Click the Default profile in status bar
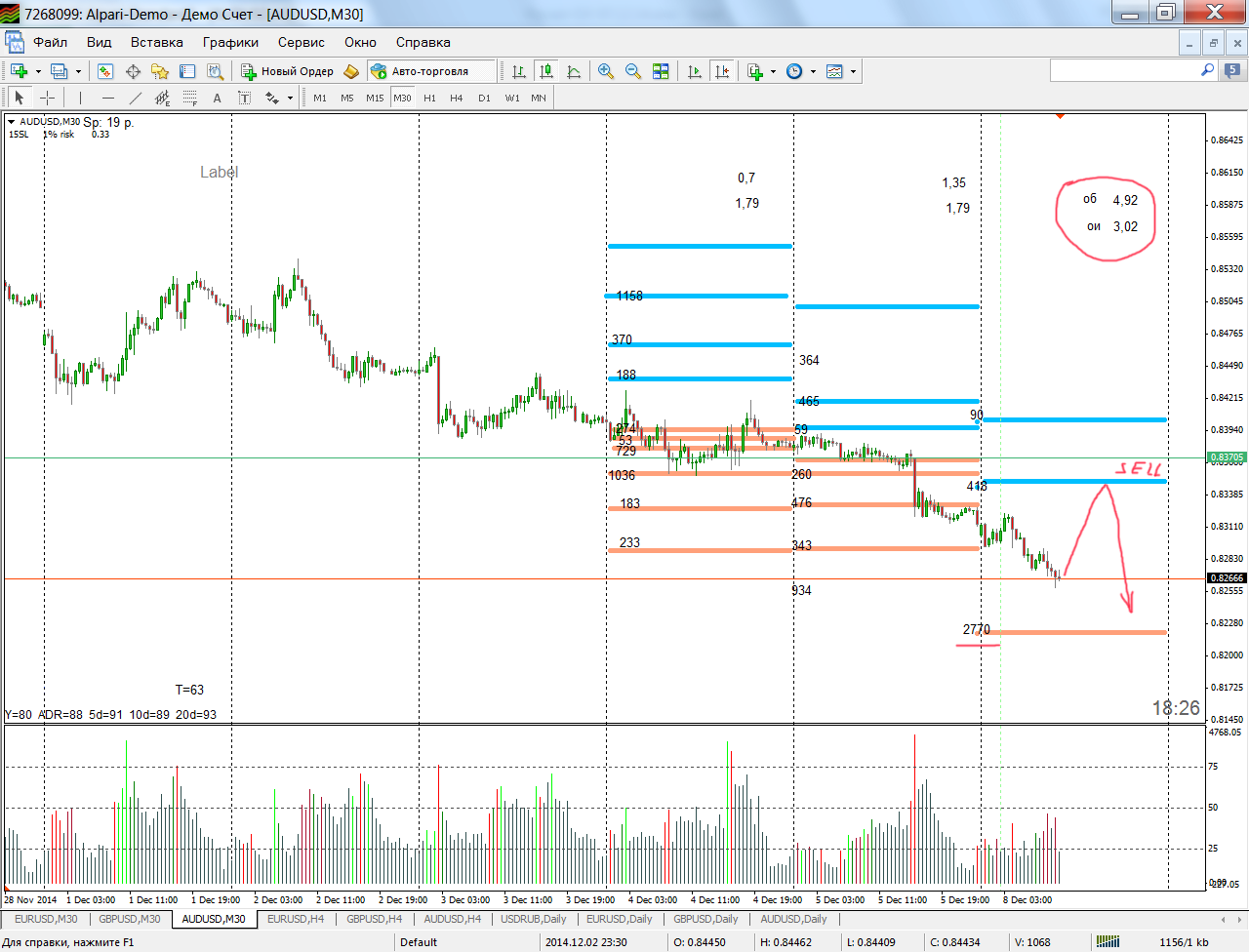 (x=419, y=942)
